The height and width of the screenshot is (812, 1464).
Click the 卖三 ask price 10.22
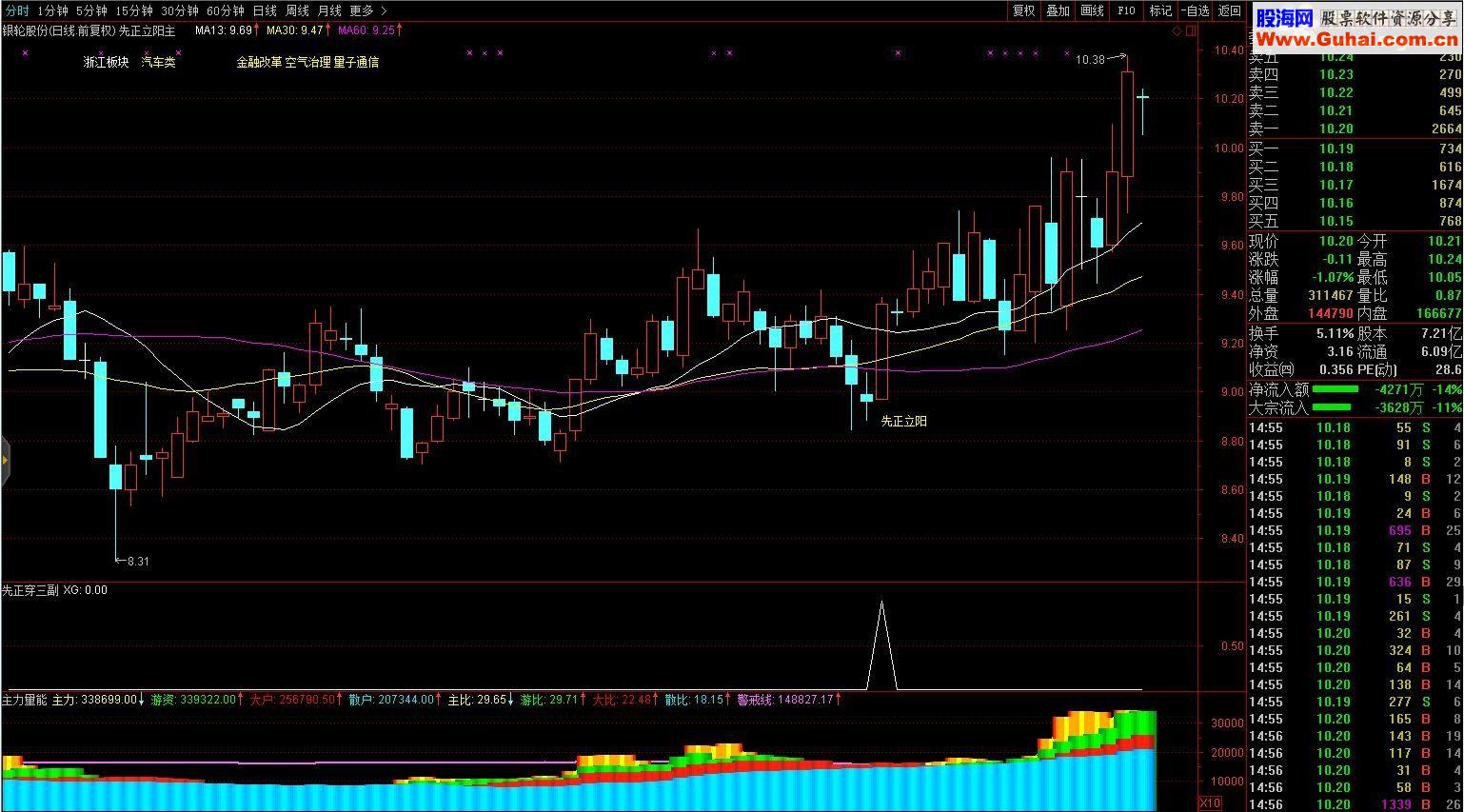pos(1336,92)
